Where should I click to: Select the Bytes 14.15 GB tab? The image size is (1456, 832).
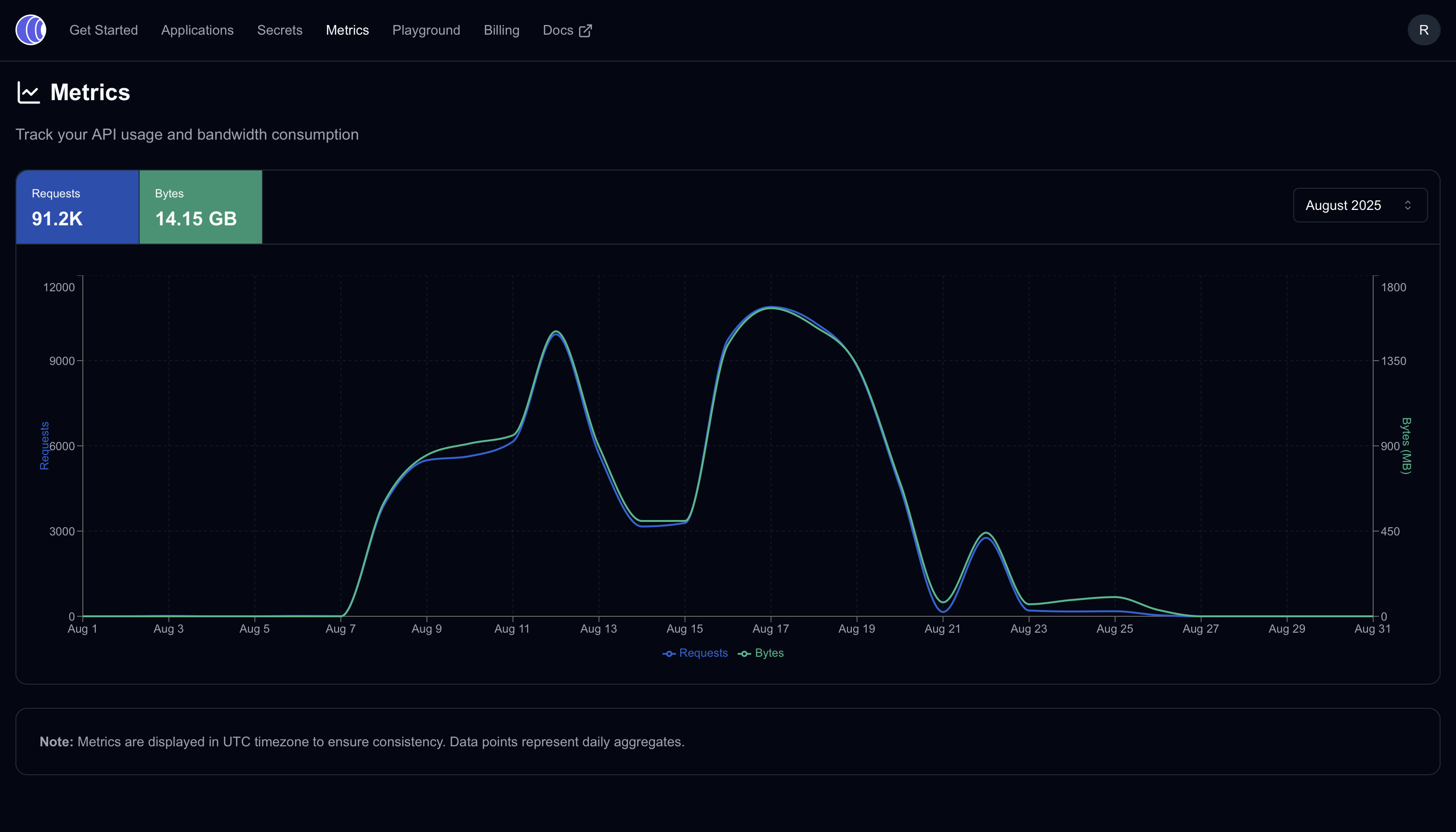201,207
